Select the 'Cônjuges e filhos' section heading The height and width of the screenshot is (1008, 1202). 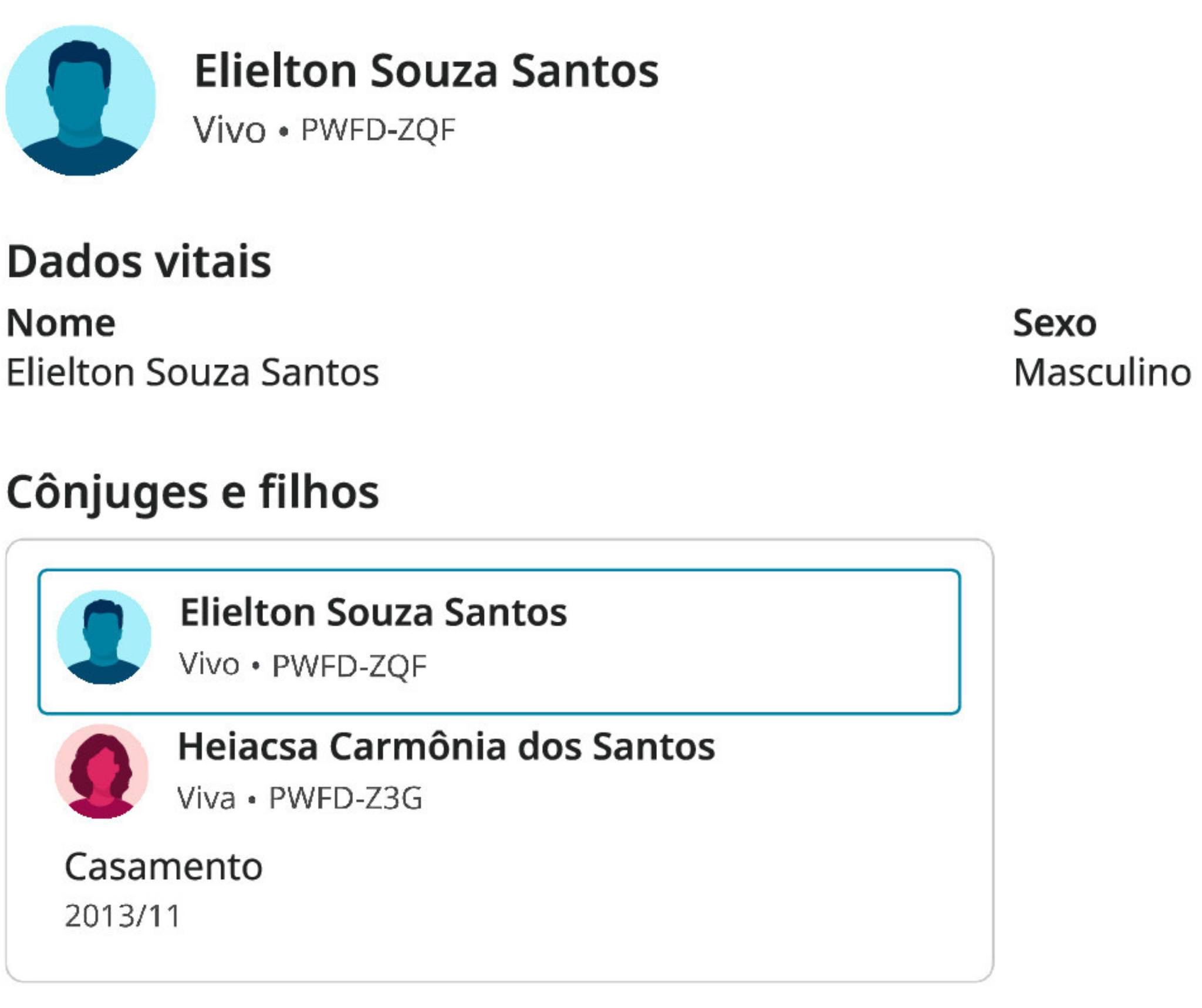click(x=193, y=492)
